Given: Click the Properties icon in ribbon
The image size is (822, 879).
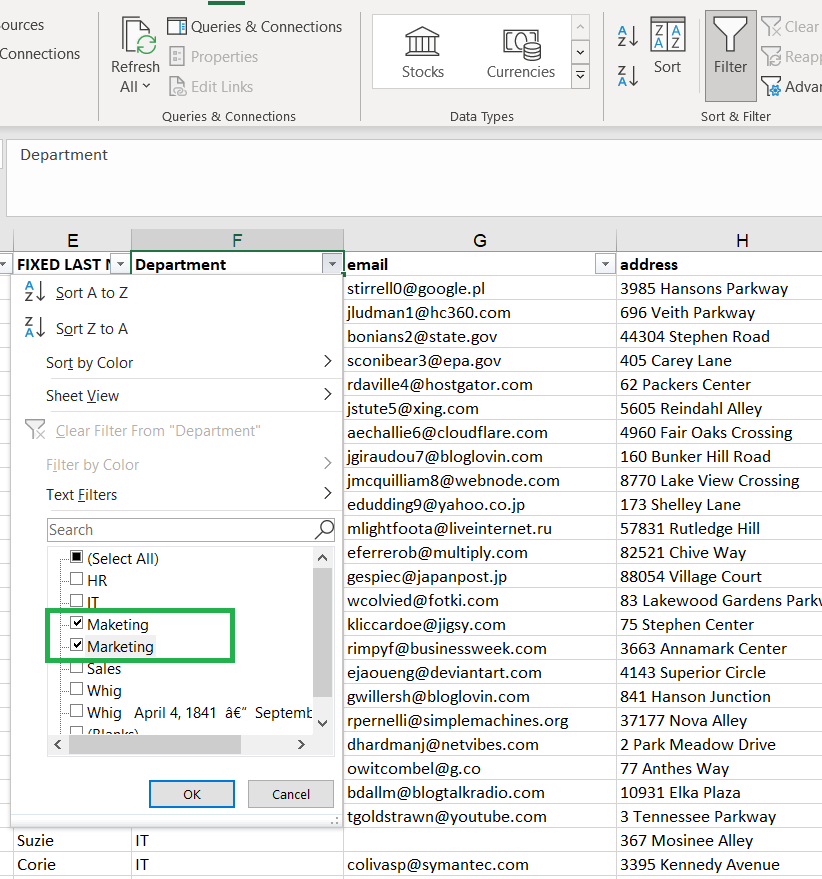Looking at the screenshot, I should coord(177,57).
